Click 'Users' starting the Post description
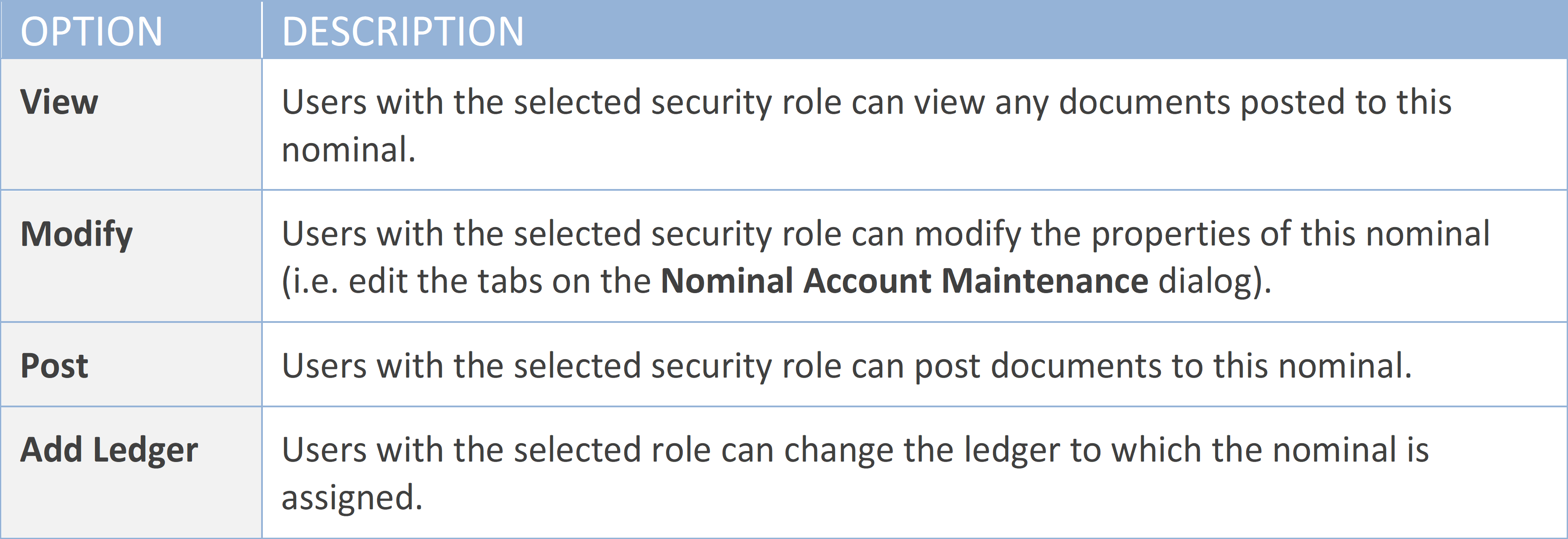Viewport: 1568px width, 539px height. (x=324, y=366)
